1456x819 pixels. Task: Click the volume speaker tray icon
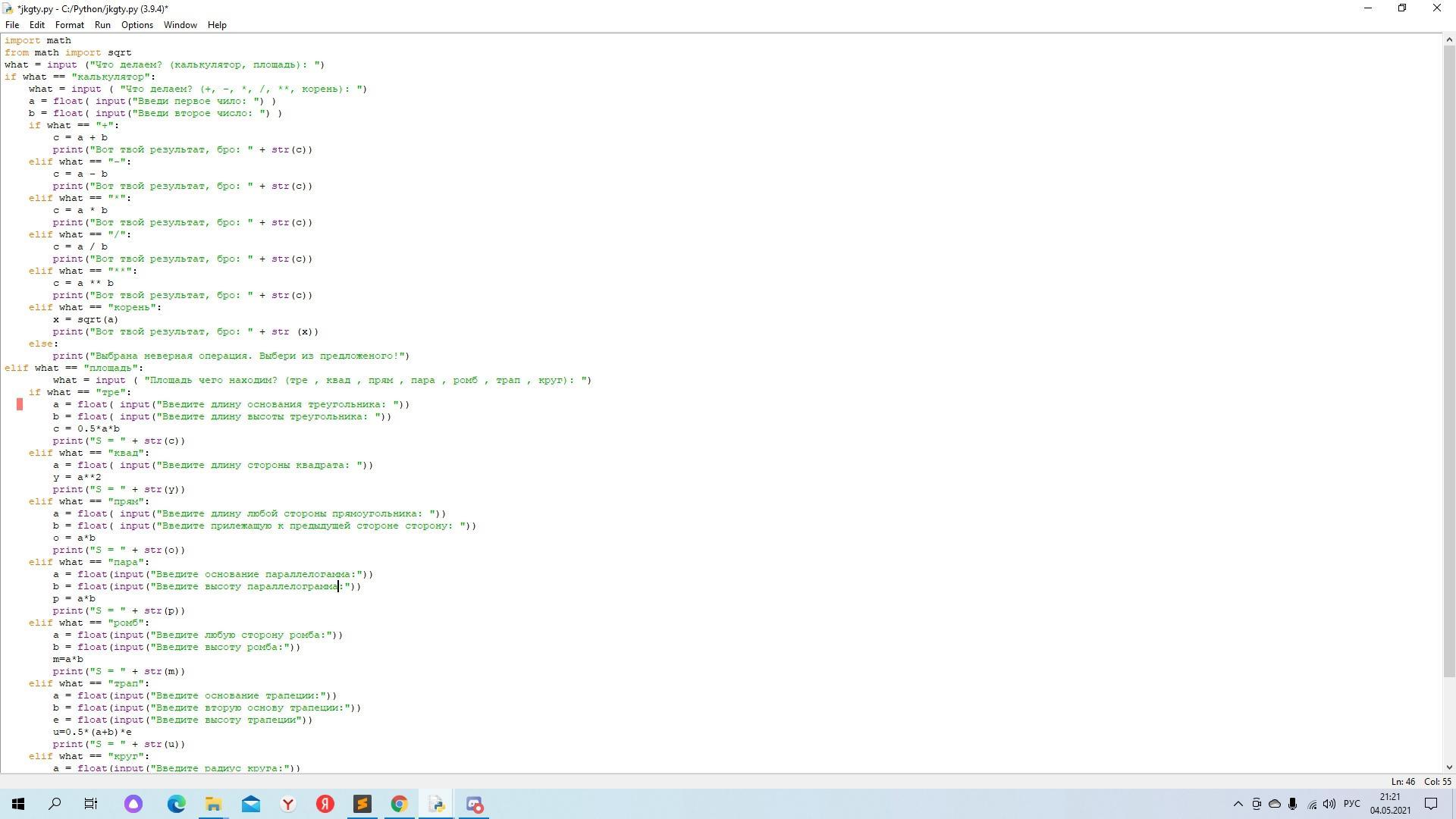point(1329,804)
